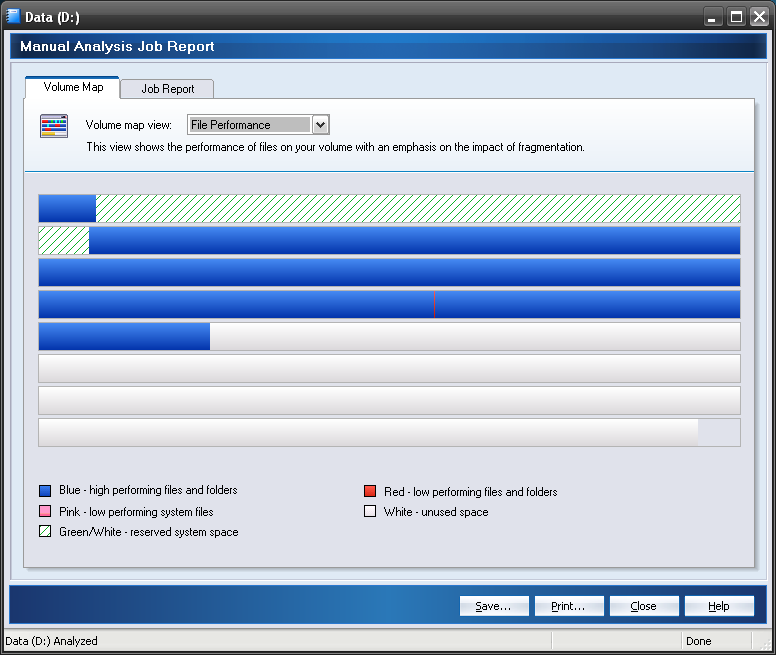Click the view description text about fragmentation
This screenshot has width=776, height=655.
point(336,147)
